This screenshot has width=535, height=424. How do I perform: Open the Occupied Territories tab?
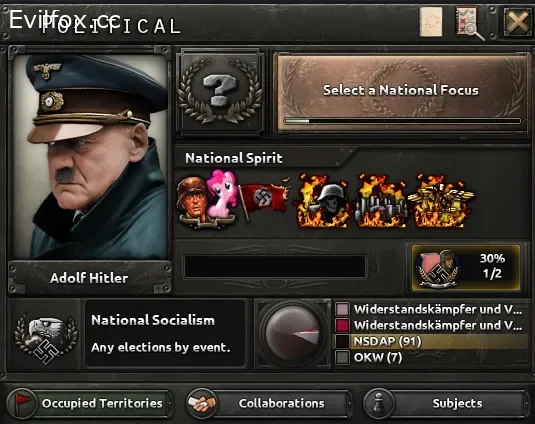point(89,404)
